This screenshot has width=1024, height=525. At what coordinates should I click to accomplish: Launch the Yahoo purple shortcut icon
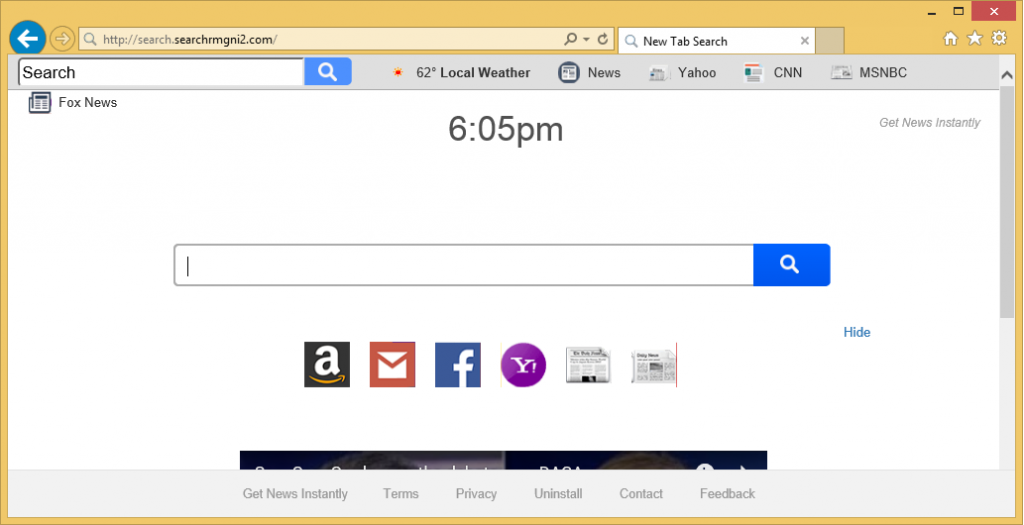pyautogui.click(x=523, y=365)
